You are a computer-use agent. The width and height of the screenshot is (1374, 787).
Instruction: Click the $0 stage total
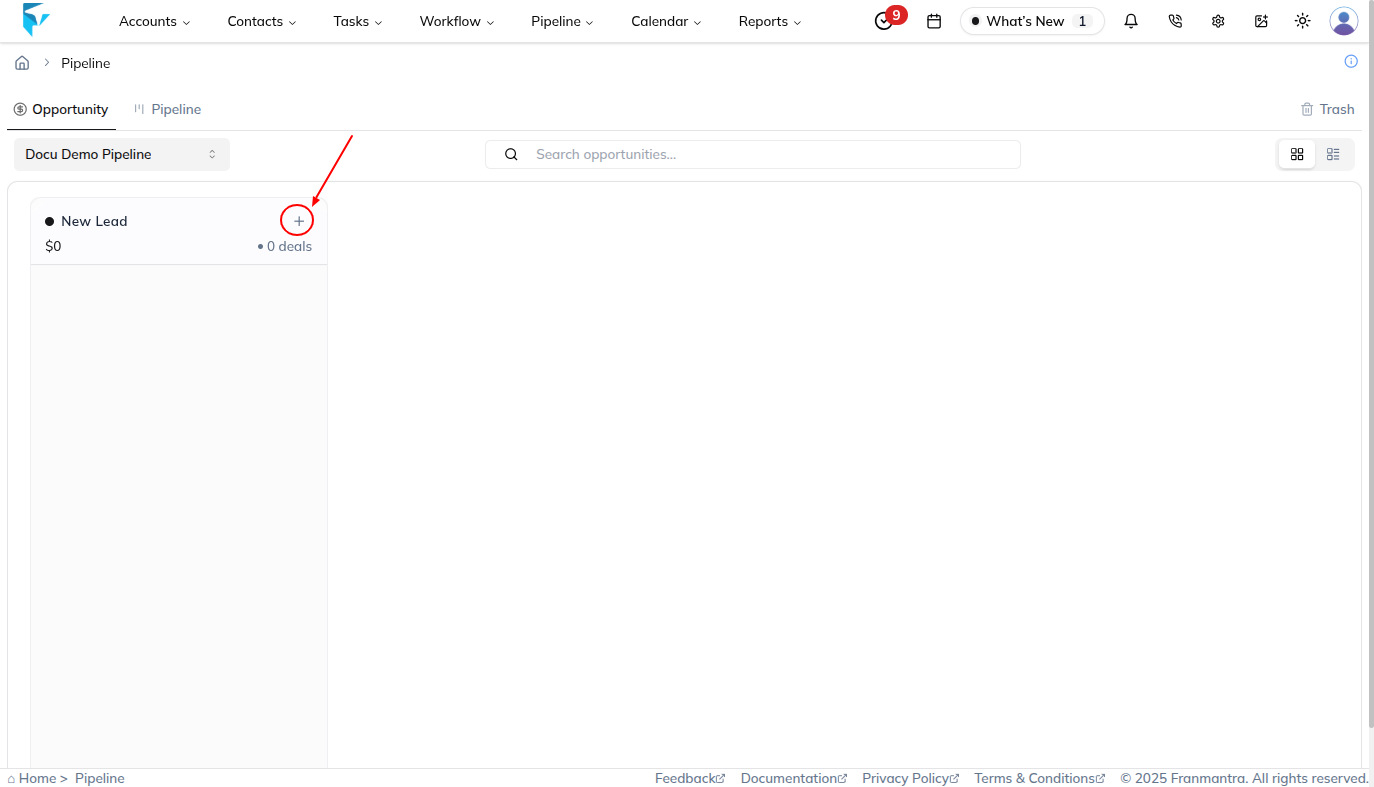[x=53, y=246]
